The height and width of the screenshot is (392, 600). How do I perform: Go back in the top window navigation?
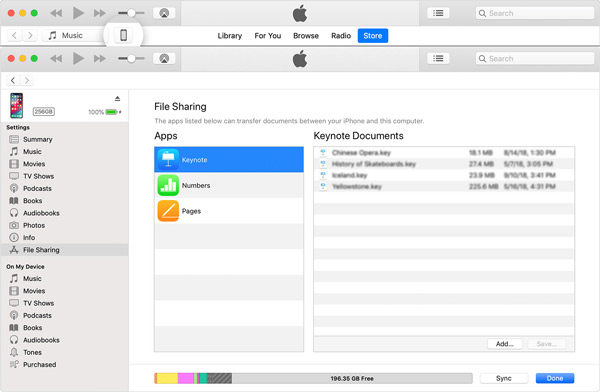click(x=15, y=36)
